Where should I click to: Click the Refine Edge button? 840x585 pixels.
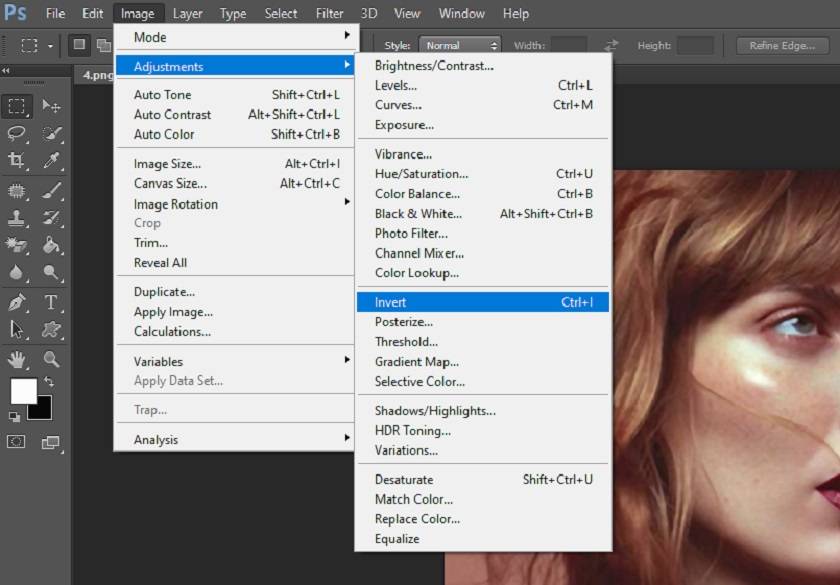click(783, 46)
